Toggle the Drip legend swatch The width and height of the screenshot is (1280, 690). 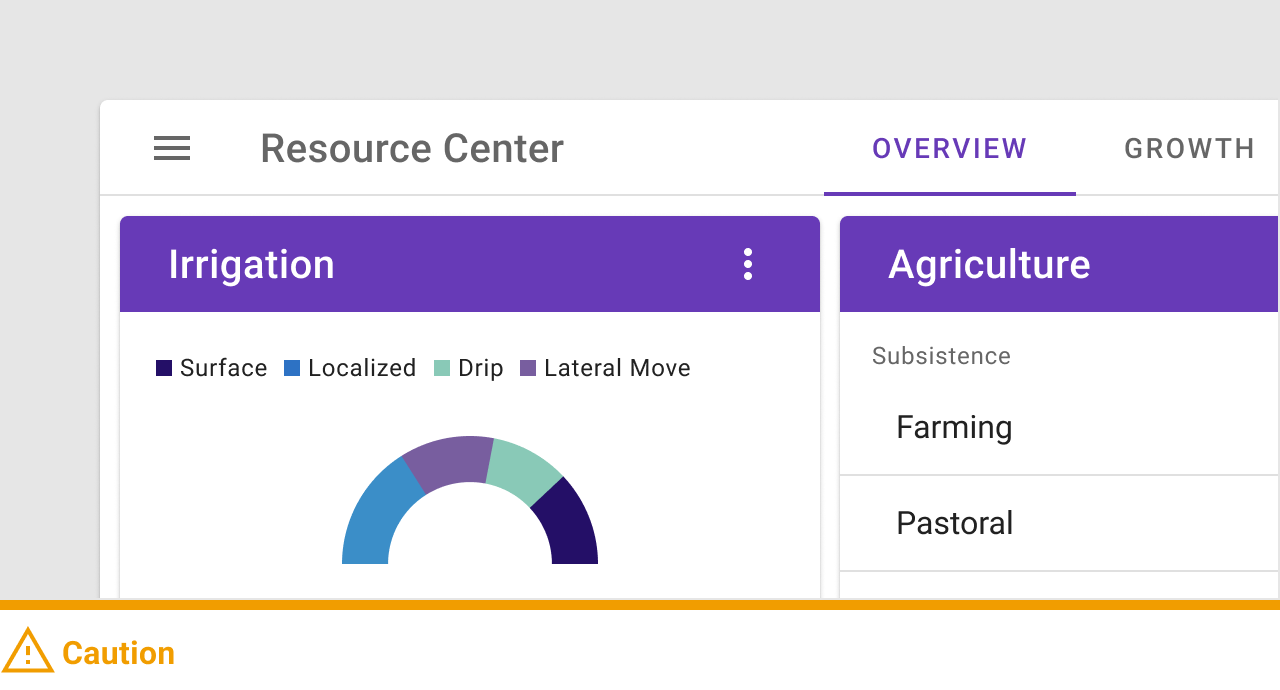point(442,368)
